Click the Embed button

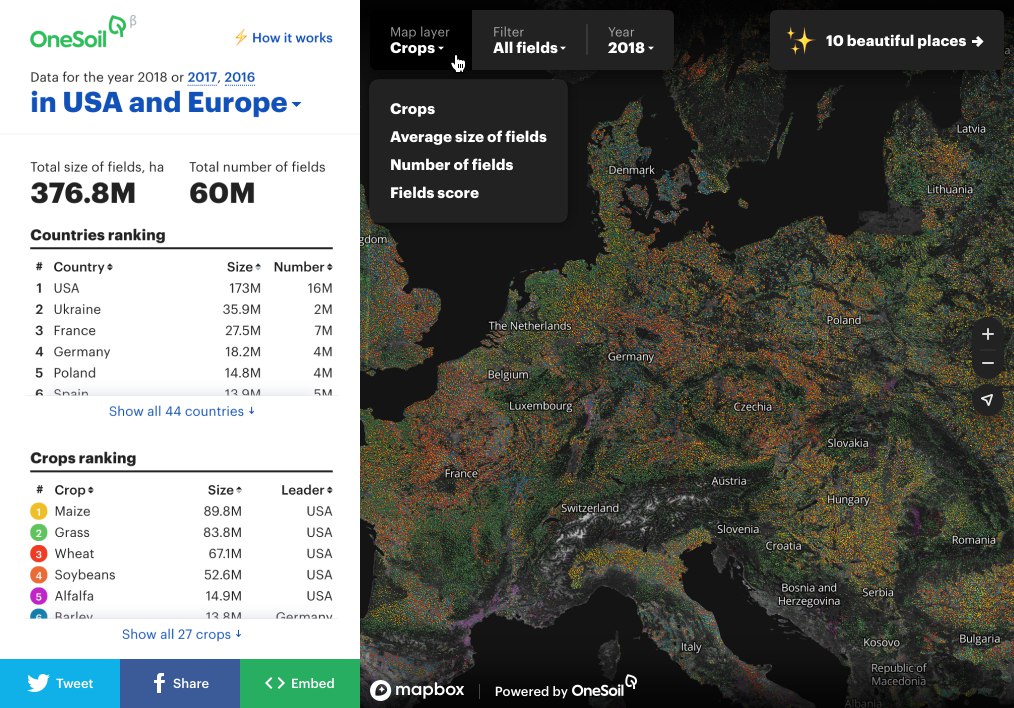pyautogui.click(x=300, y=683)
